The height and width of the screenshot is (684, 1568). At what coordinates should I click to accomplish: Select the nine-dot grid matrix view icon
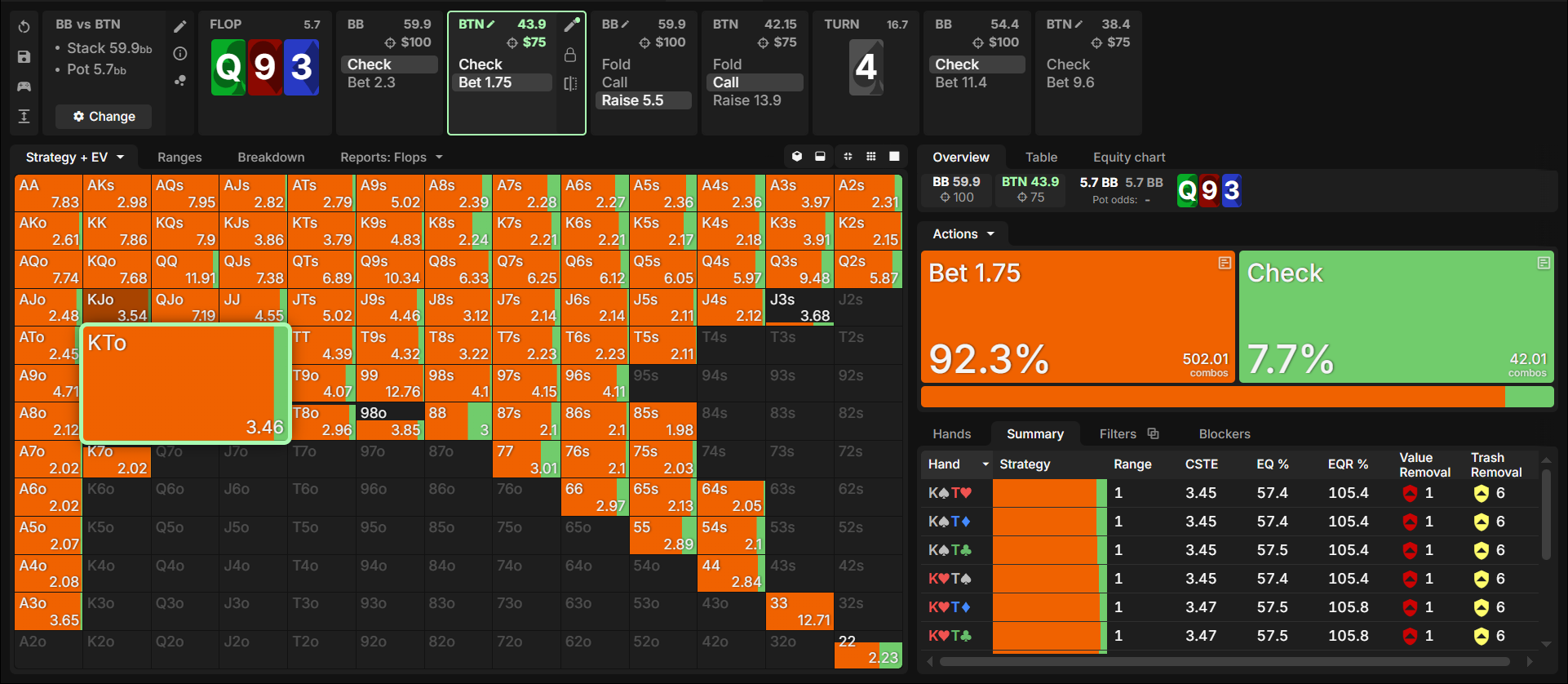pos(871,157)
